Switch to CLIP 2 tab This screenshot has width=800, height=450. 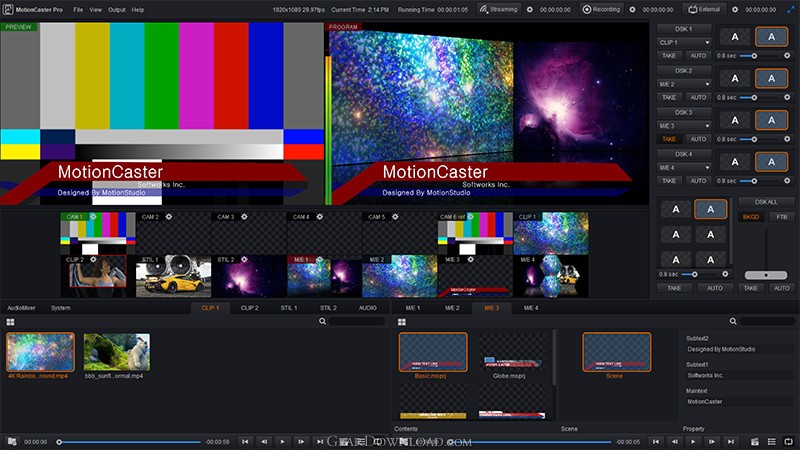point(249,308)
